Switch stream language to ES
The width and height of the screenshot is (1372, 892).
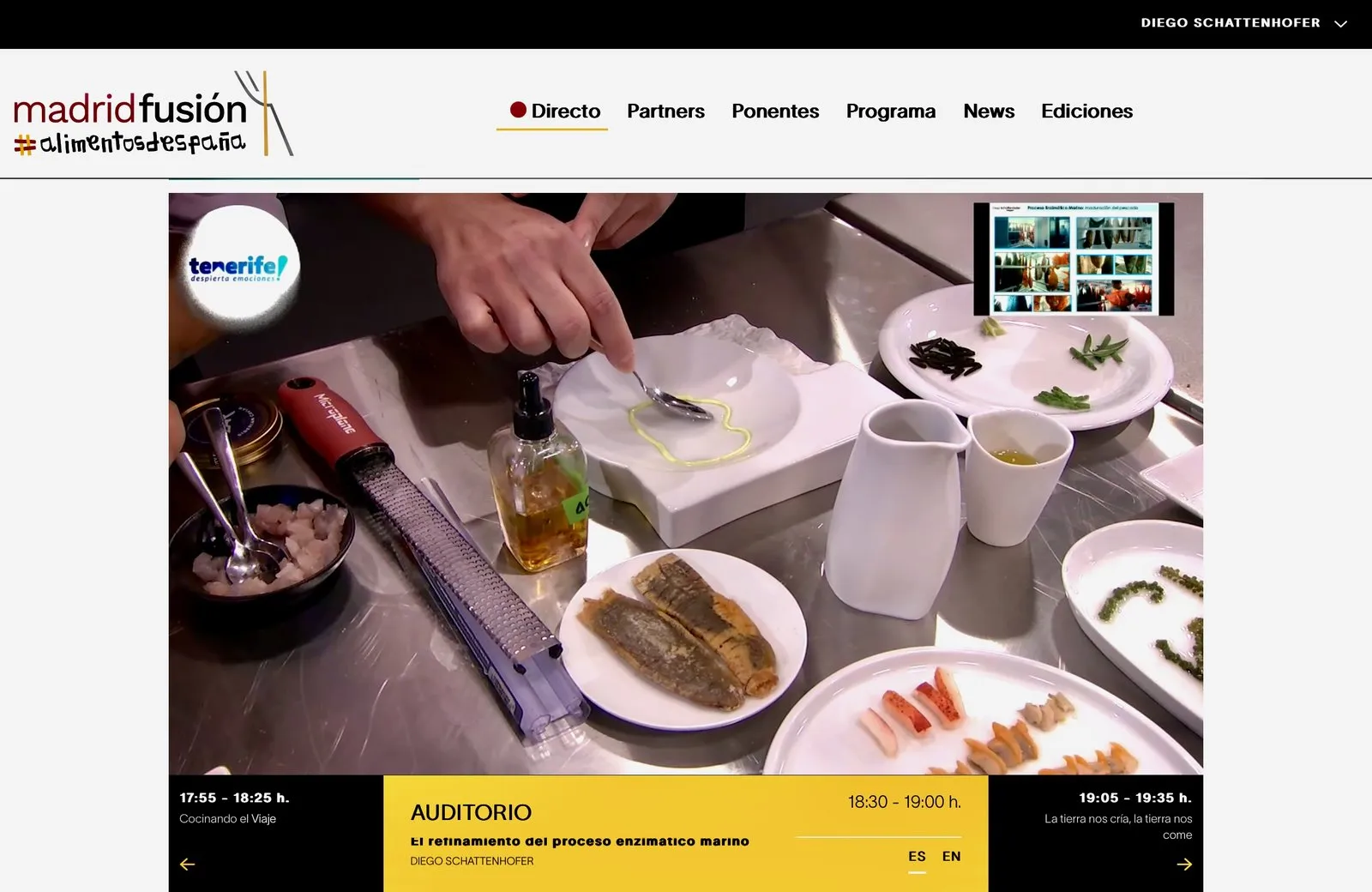coord(917,857)
